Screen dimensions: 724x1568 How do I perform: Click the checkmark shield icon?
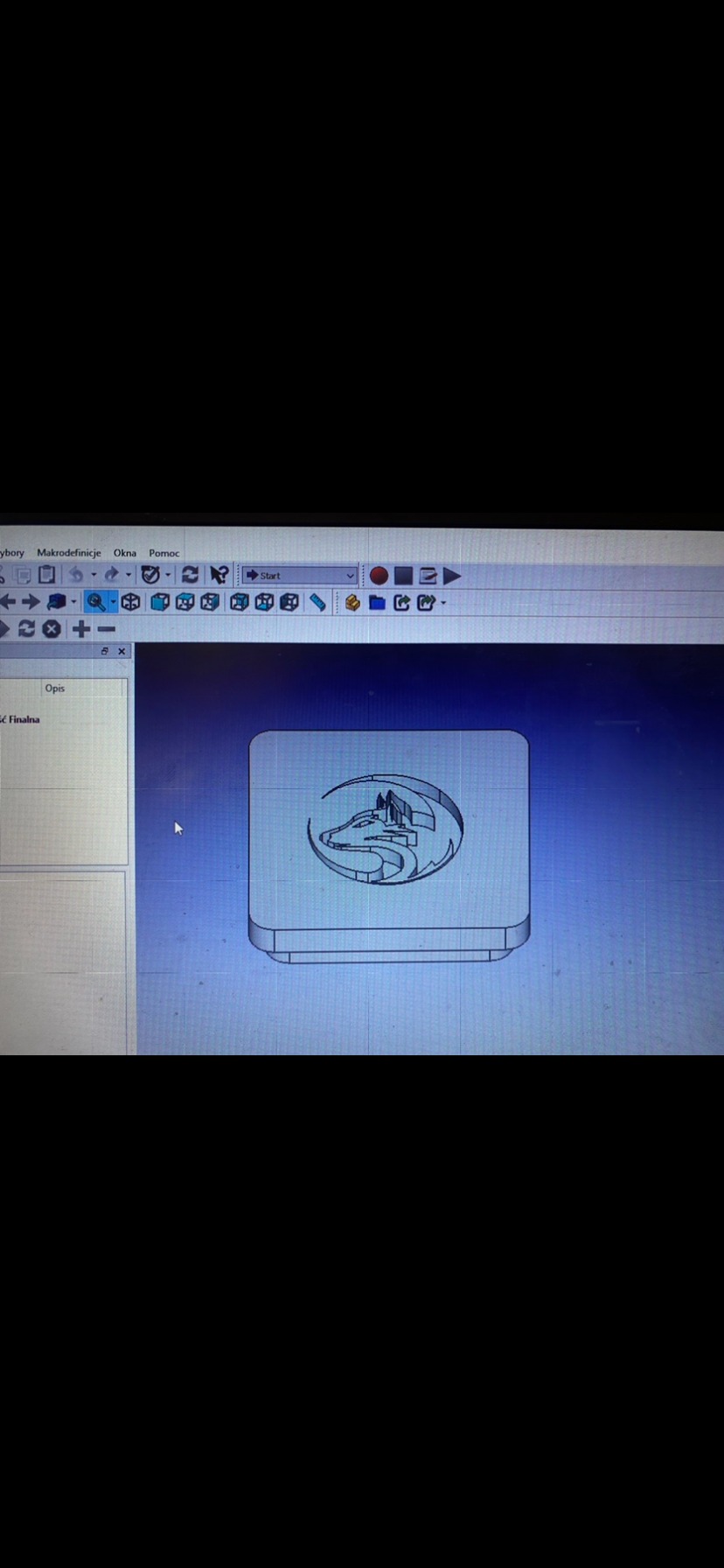click(x=150, y=575)
